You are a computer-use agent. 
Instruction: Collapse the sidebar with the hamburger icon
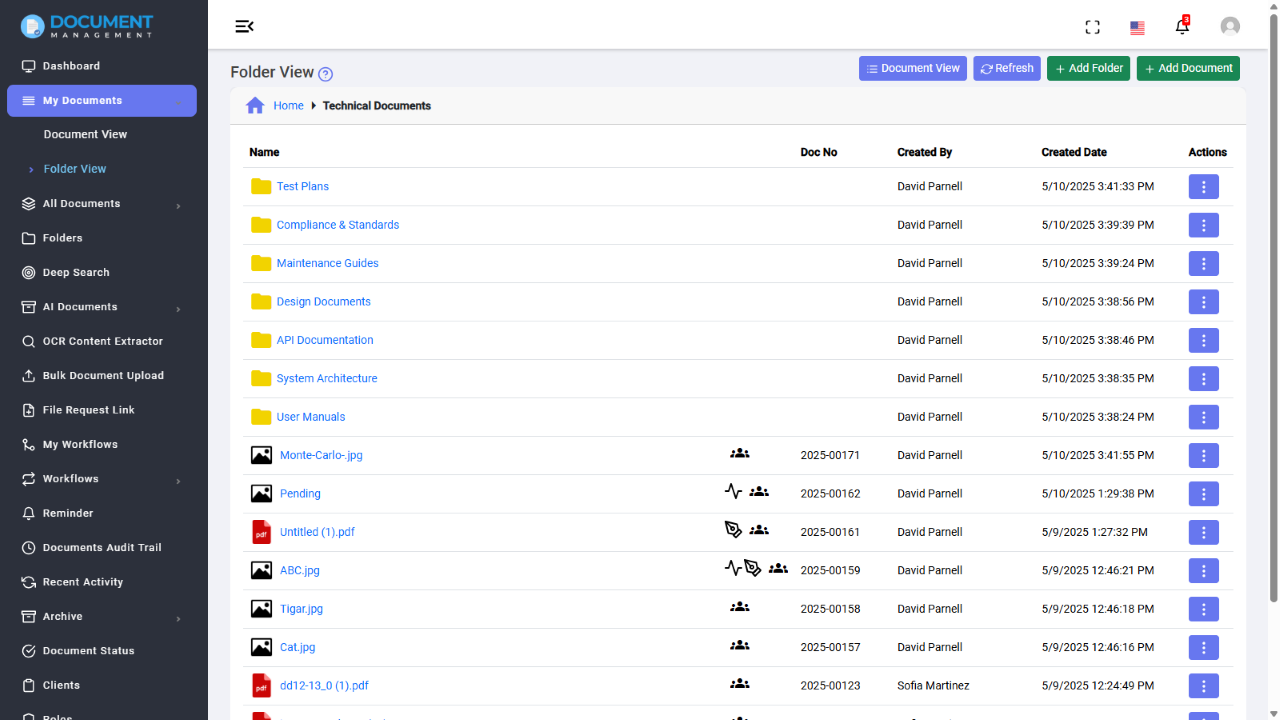point(244,26)
